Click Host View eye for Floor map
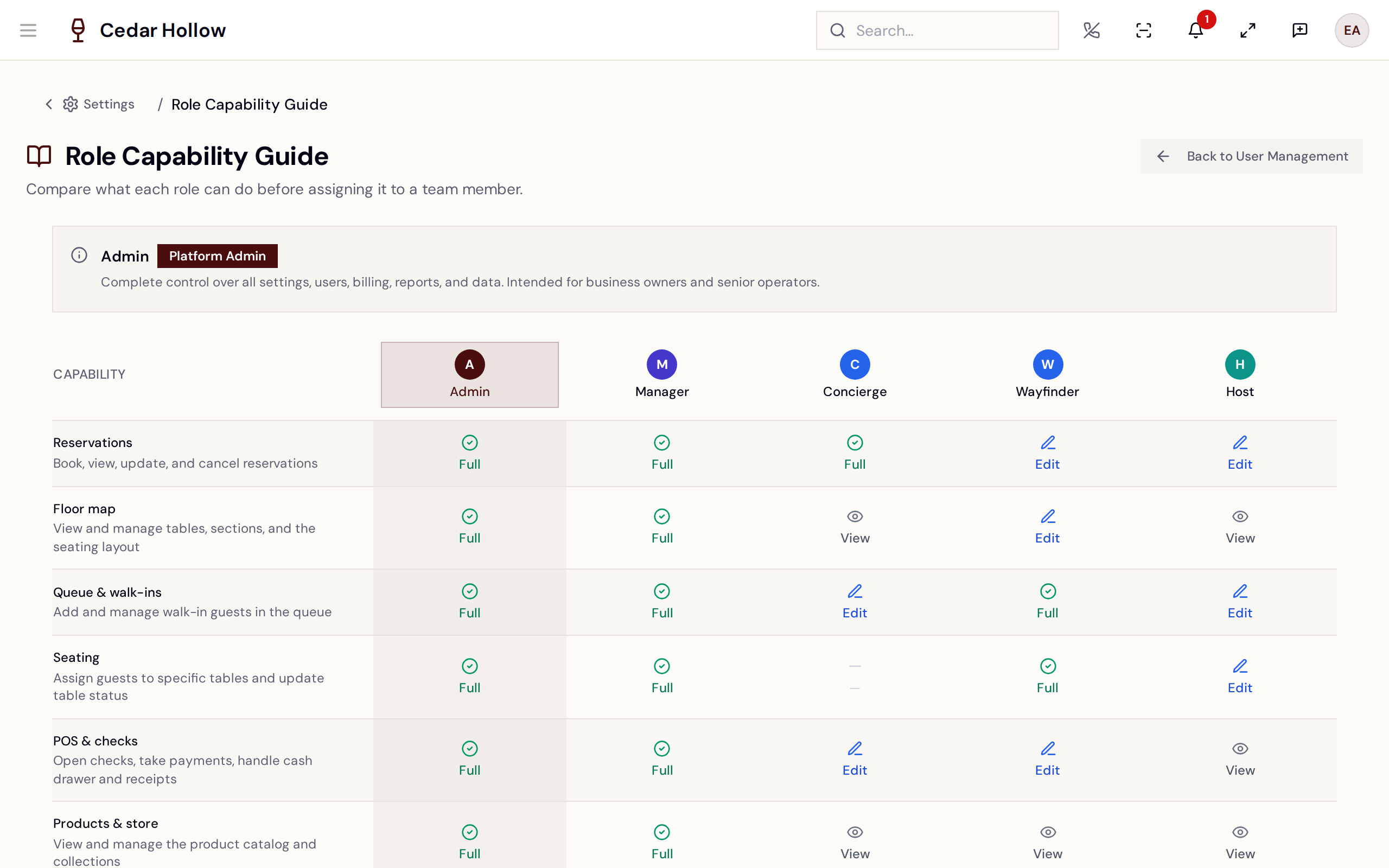The image size is (1389, 868). pyautogui.click(x=1240, y=516)
